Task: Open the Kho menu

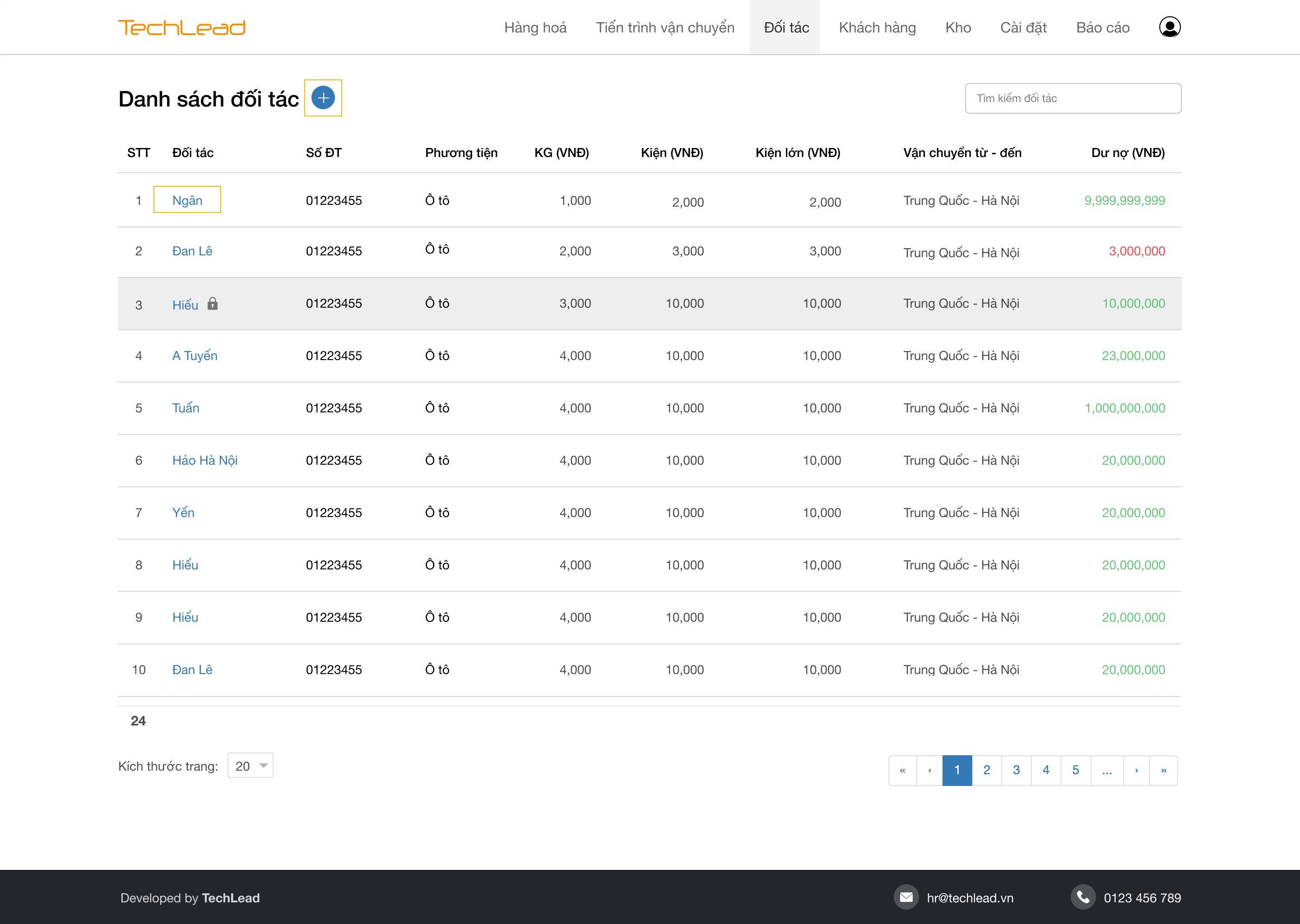Action: [x=958, y=28]
